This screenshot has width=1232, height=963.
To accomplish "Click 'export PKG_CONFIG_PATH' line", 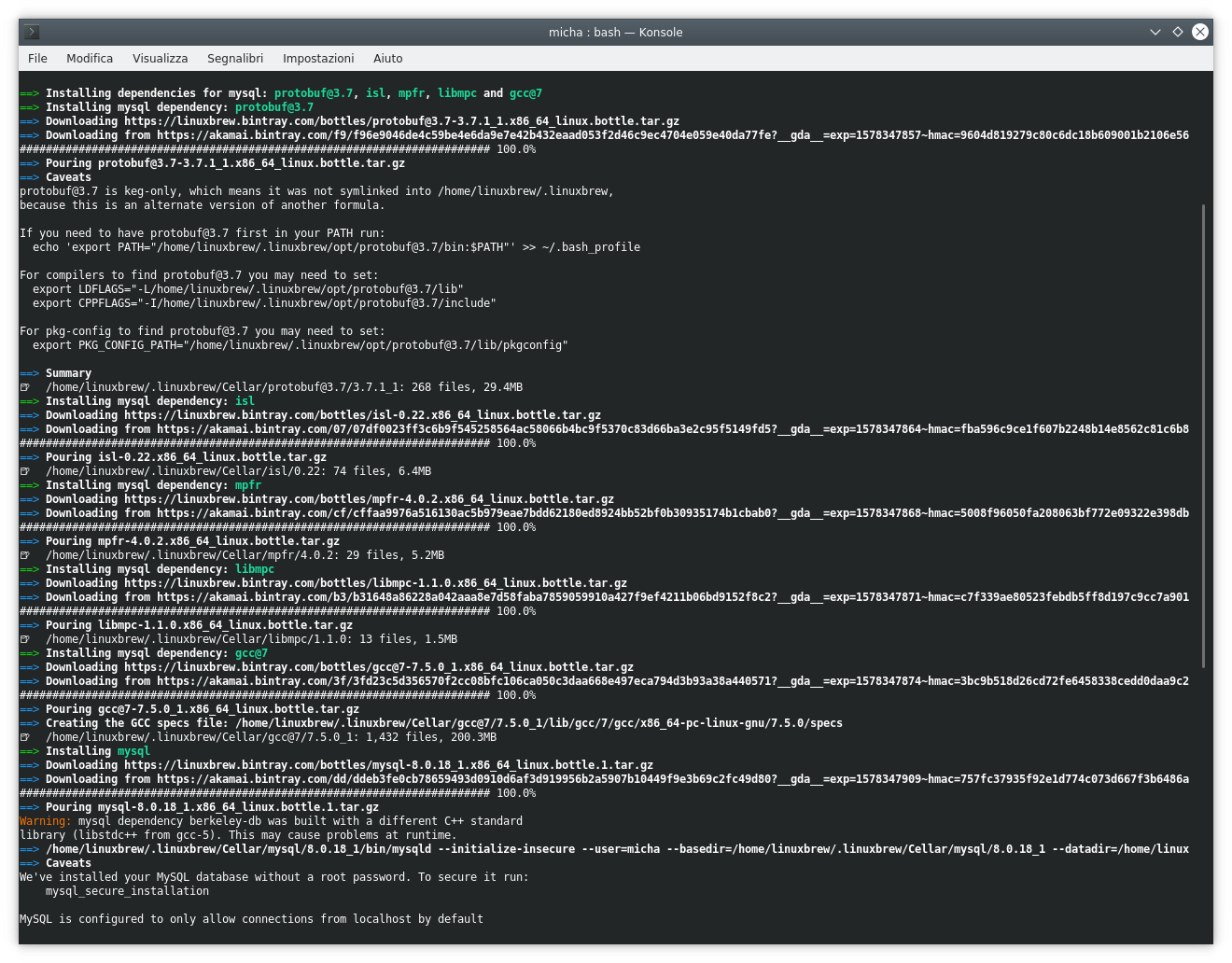I will tap(300, 345).
